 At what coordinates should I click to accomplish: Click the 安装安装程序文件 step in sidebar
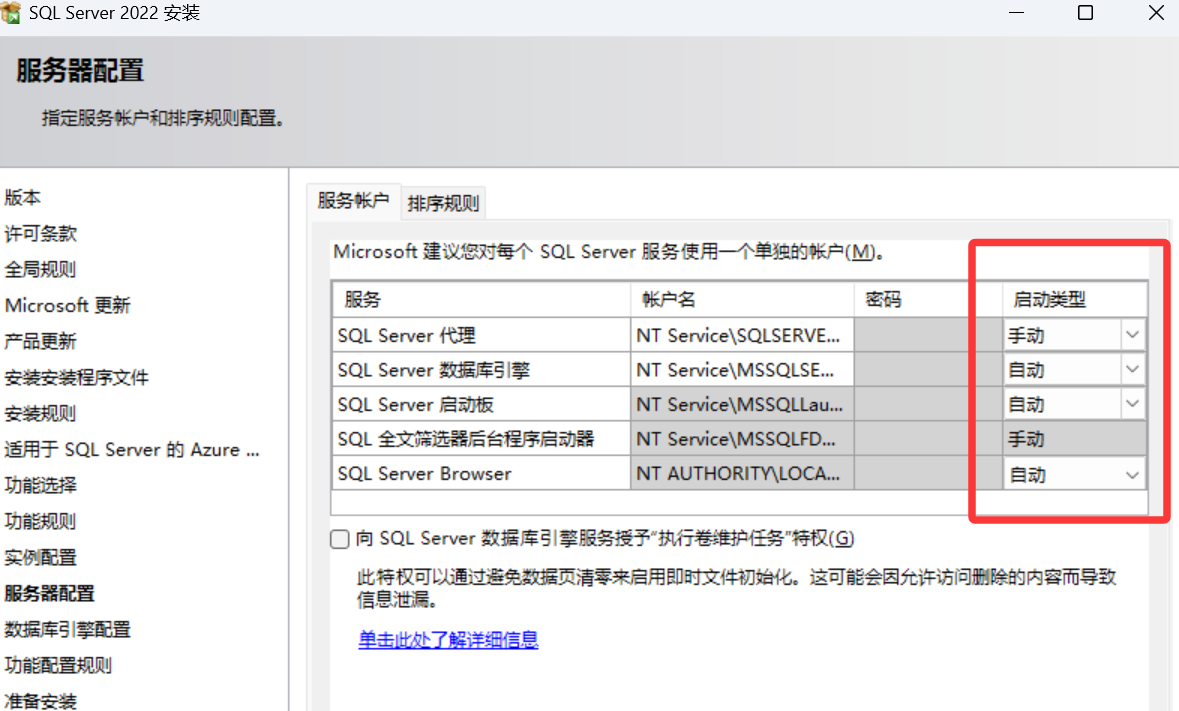pyautogui.click(x=77, y=377)
